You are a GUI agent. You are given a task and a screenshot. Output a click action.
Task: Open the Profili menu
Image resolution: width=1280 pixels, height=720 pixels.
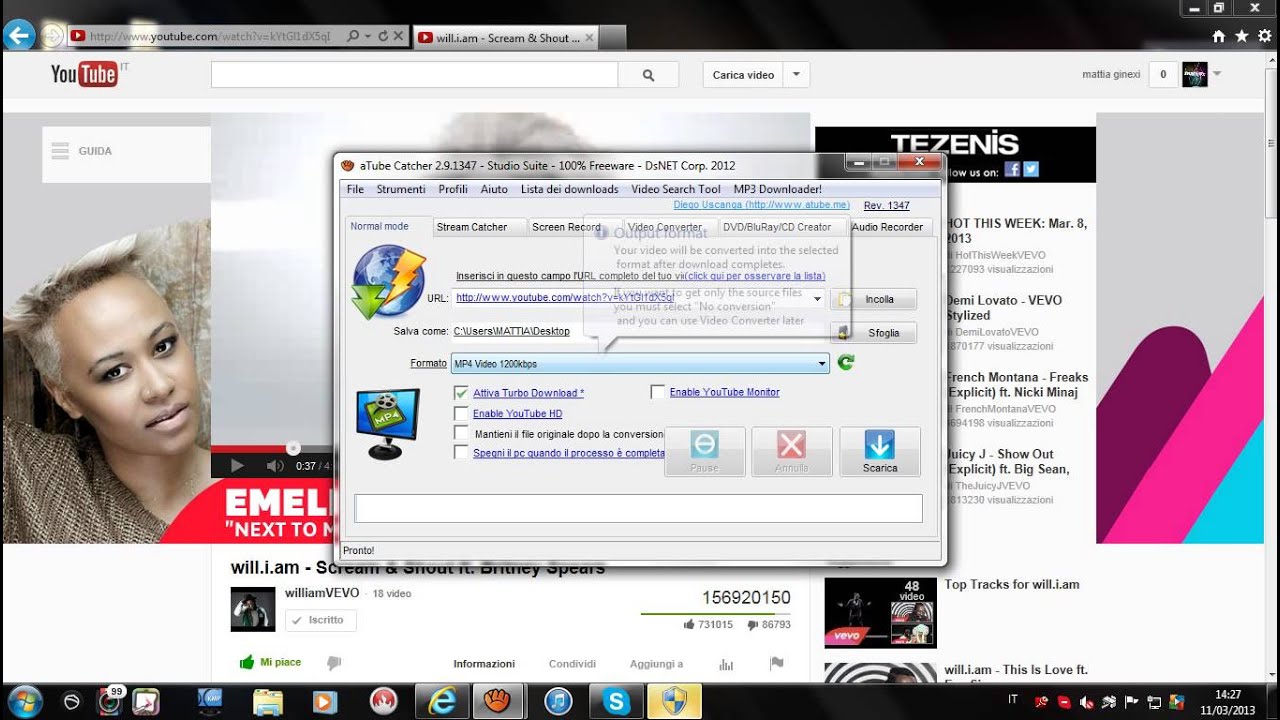(x=453, y=189)
